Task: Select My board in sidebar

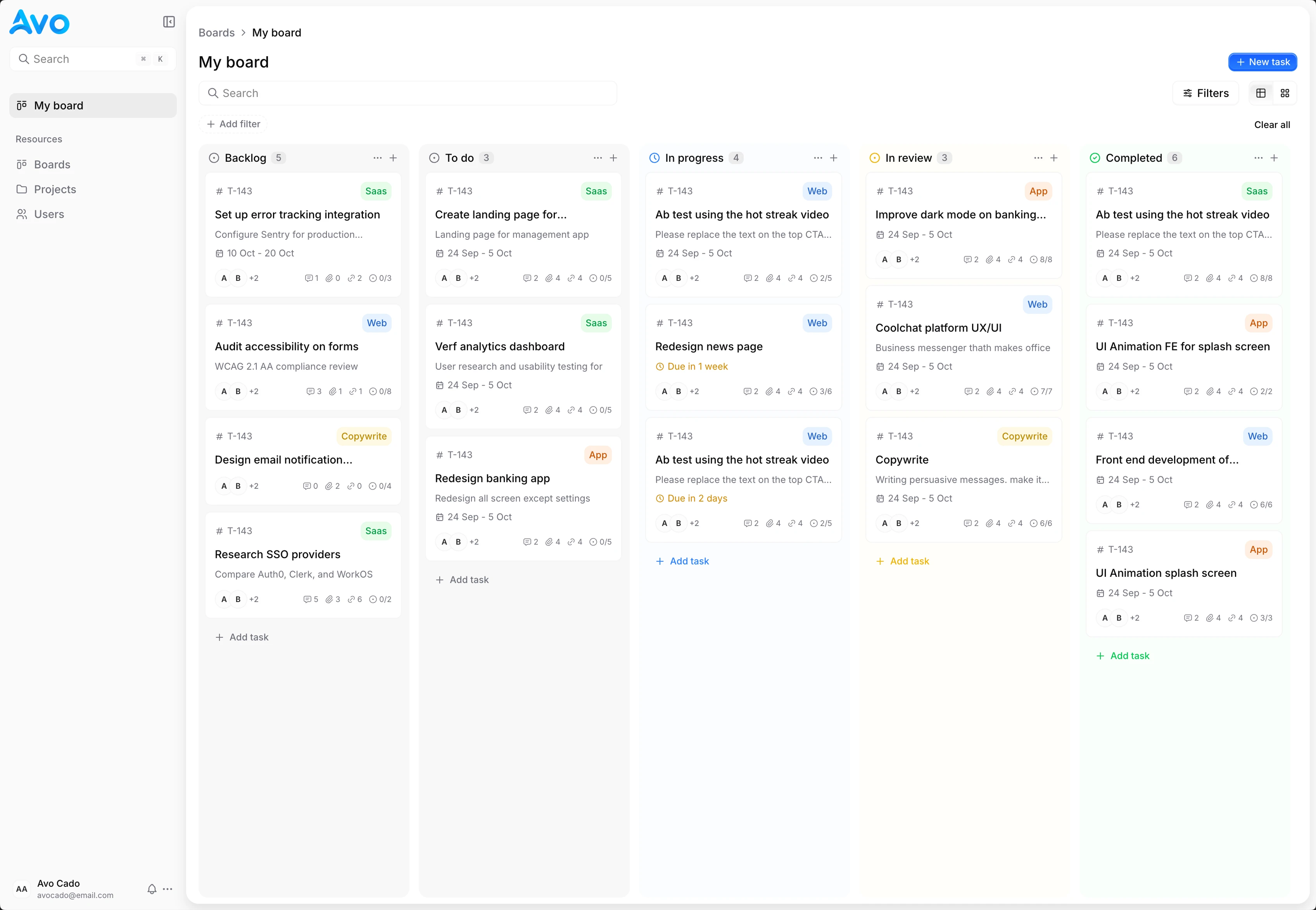Action: tap(93, 106)
